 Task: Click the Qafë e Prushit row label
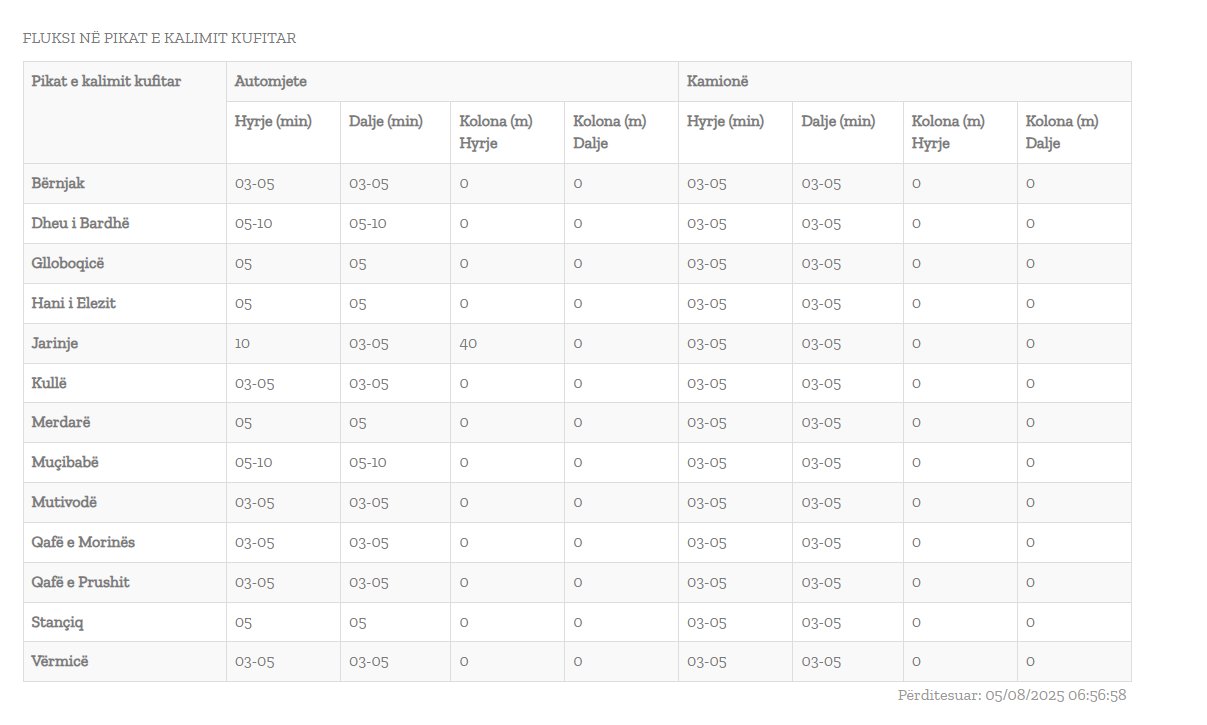80,582
